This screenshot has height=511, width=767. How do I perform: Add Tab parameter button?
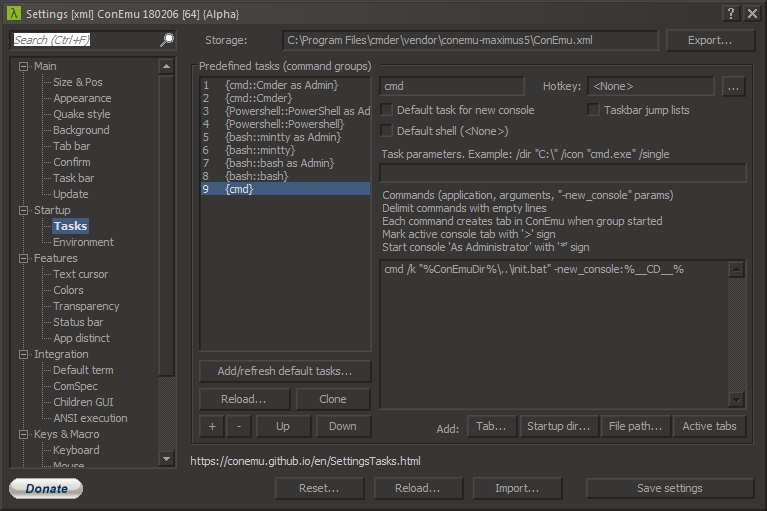tap(491, 426)
